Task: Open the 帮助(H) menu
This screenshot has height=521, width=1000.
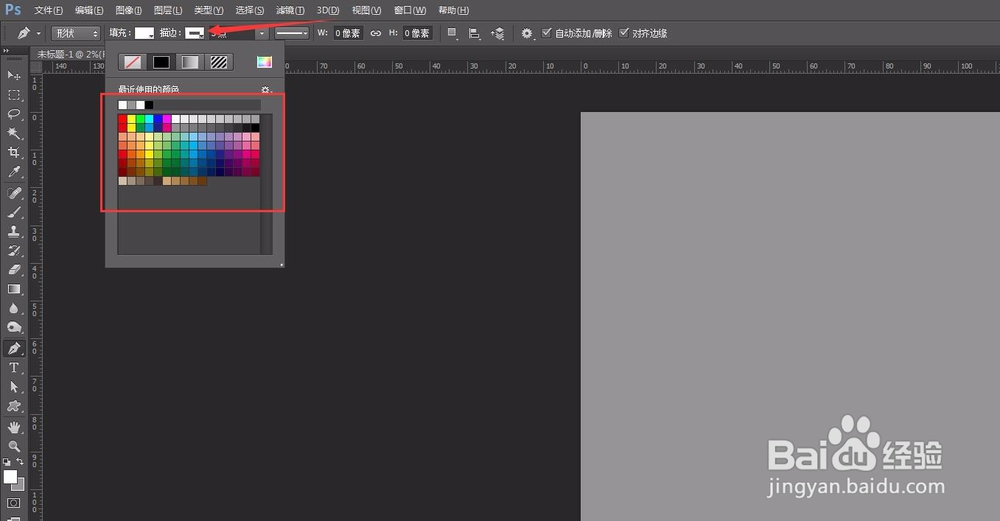Action: pos(453,10)
